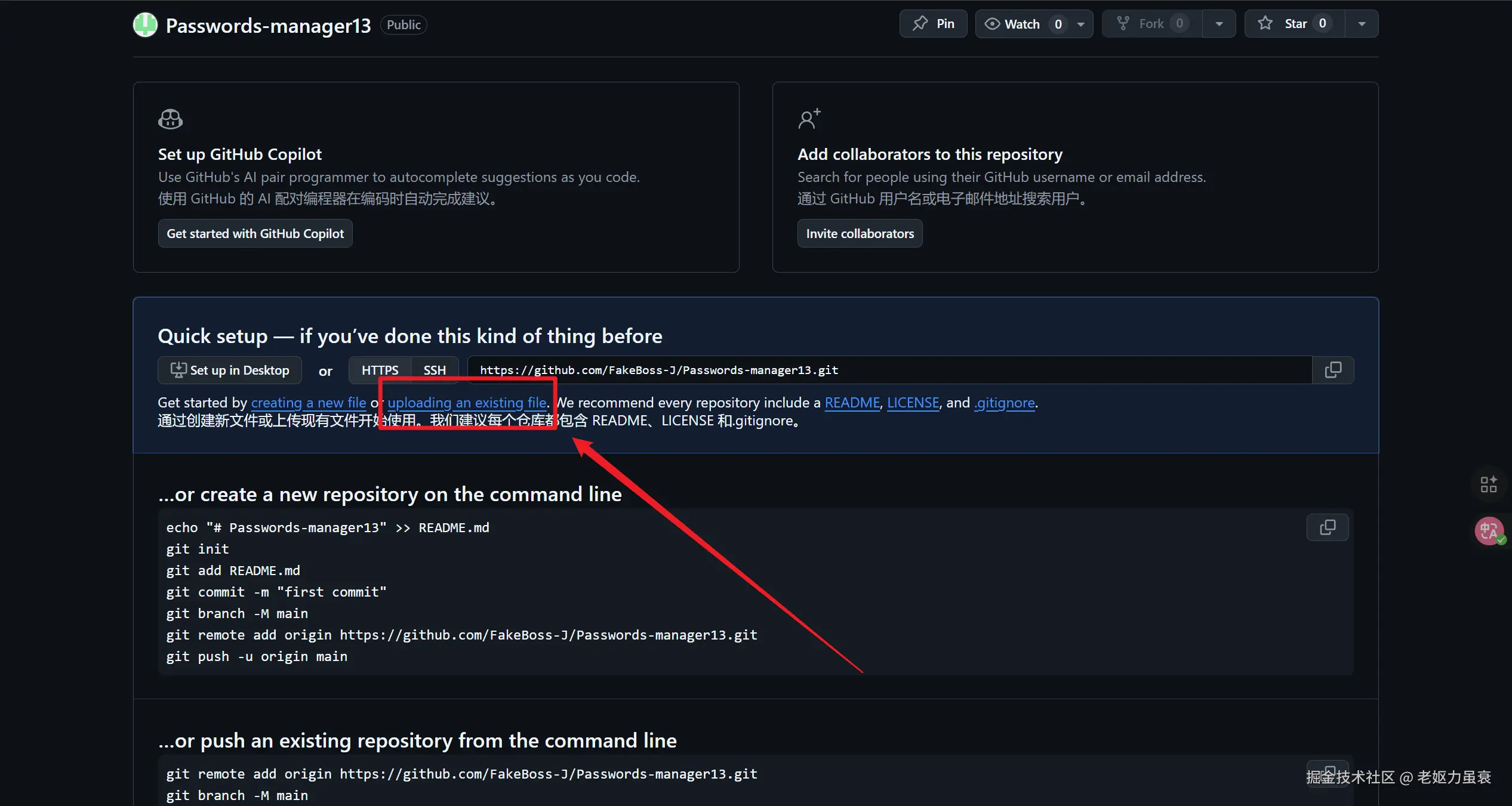The height and width of the screenshot is (806, 1512).
Task: Click the translate extension floating icon
Action: [x=1489, y=531]
